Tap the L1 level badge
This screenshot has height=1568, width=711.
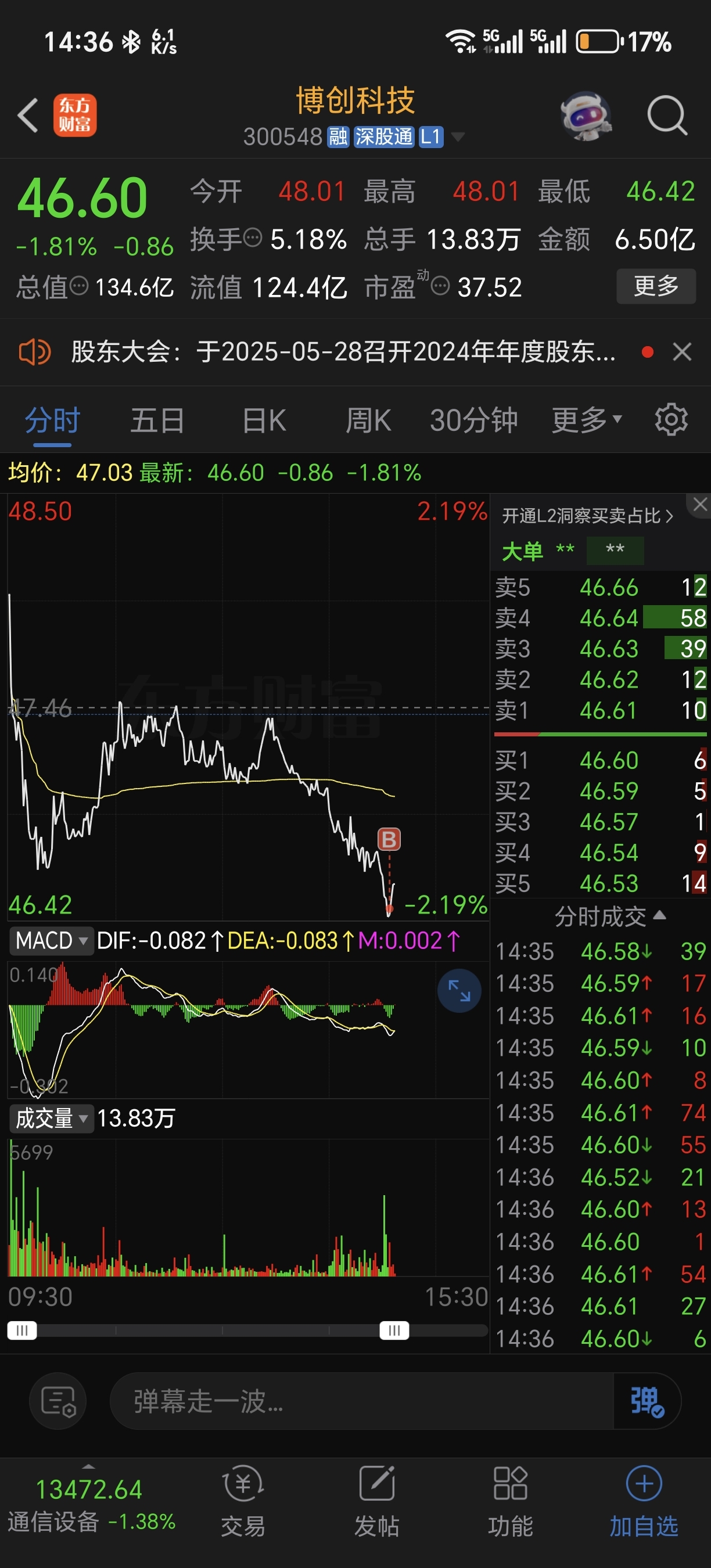(x=431, y=136)
